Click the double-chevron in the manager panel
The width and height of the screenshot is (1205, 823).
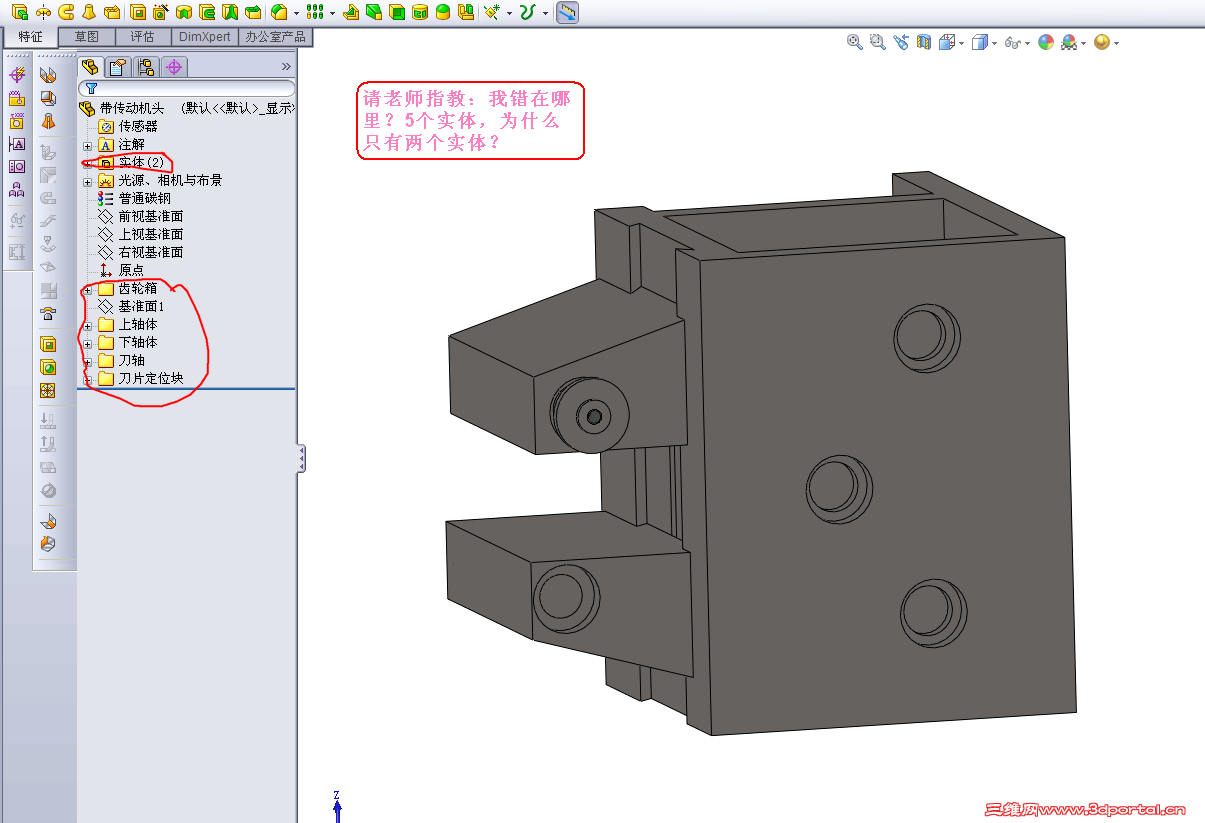[286, 67]
